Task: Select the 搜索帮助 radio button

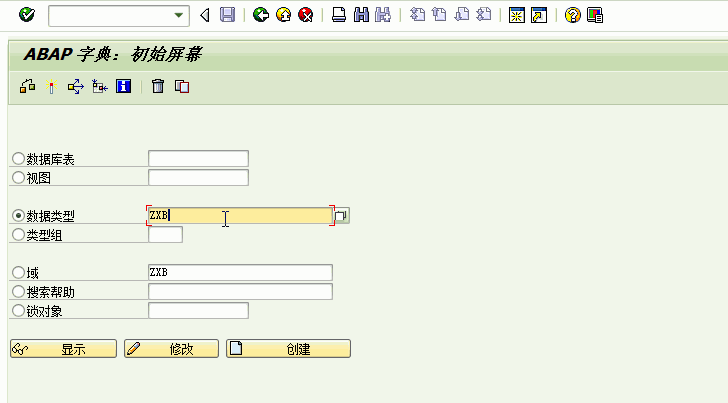Action: coord(18,292)
